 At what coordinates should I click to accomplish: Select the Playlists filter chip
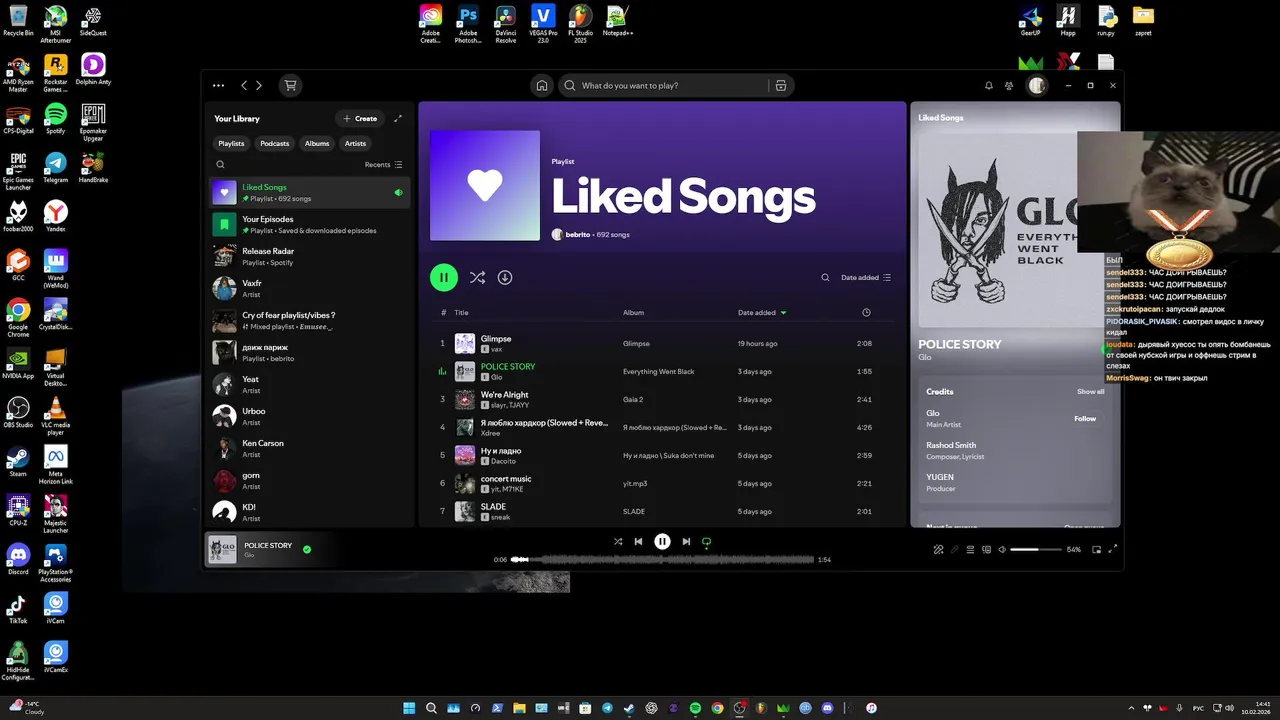pos(231,143)
